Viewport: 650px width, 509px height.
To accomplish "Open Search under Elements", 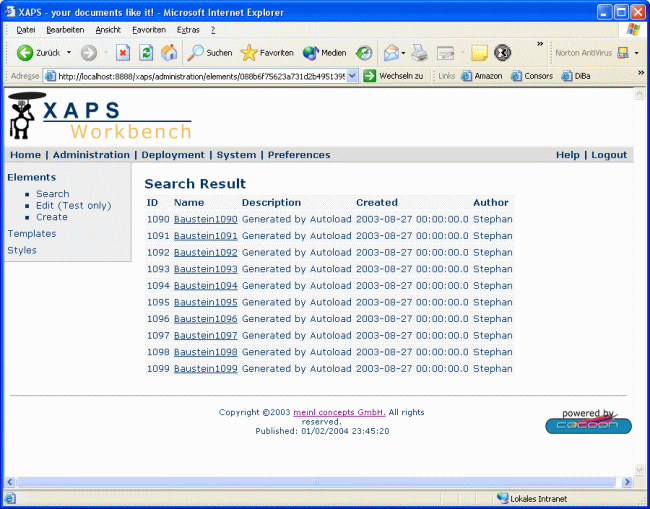I will point(53,194).
